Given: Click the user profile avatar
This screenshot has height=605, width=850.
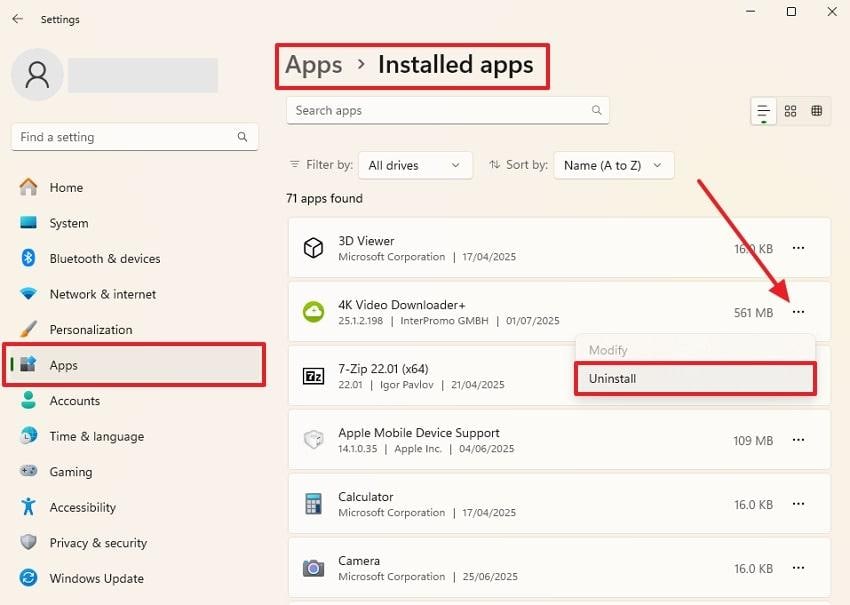Looking at the screenshot, I should tap(37, 75).
